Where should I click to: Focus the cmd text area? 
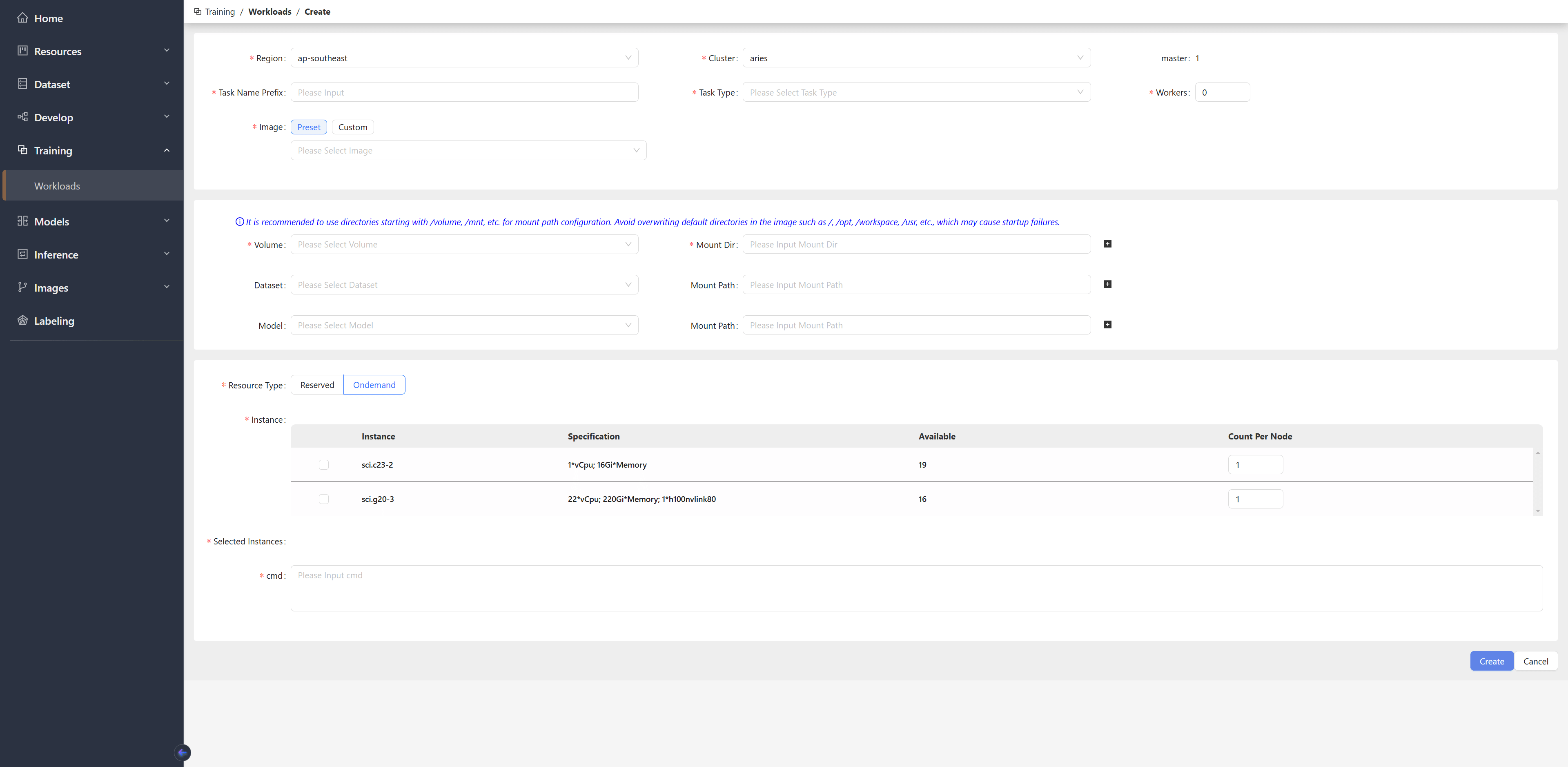tap(917, 588)
